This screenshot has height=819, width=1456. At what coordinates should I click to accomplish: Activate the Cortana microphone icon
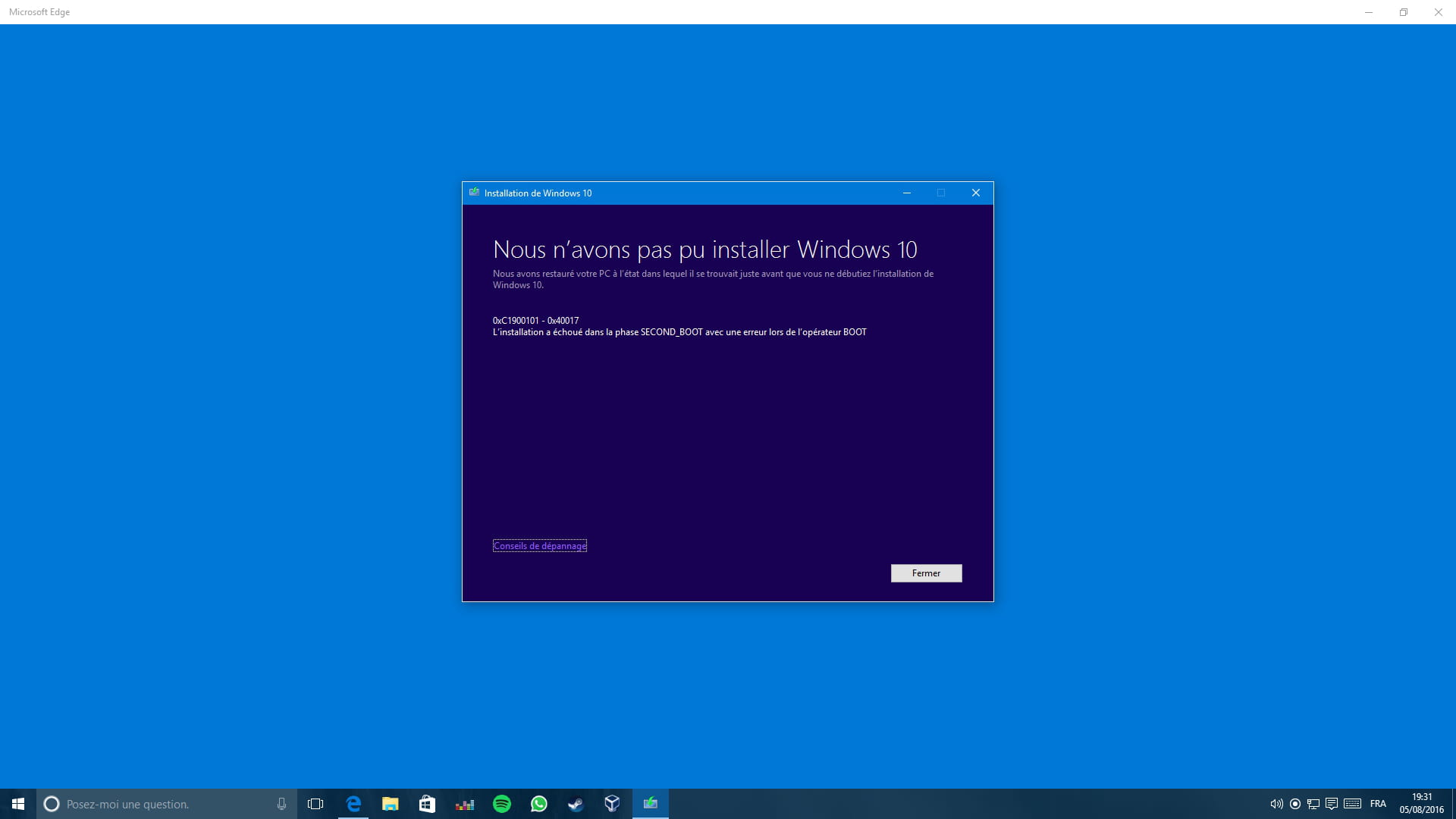(x=281, y=804)
